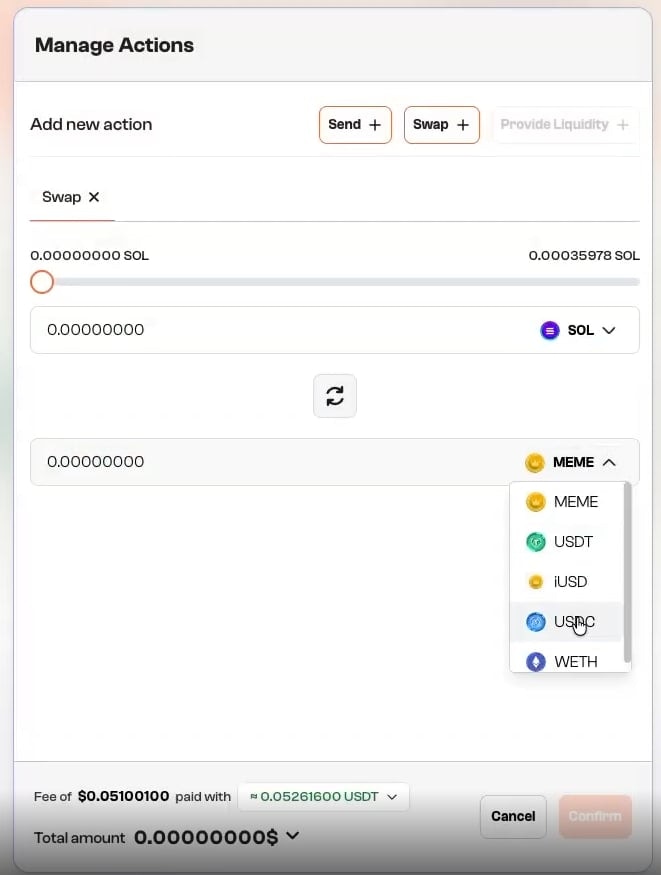Screen dimensions: 661x875
Task: Remove the Swap action via its X icon
Action: pos(94,197)
